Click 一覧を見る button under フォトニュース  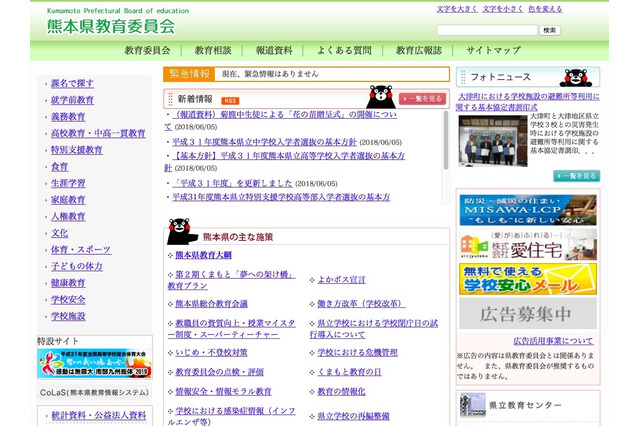point(576,176)
